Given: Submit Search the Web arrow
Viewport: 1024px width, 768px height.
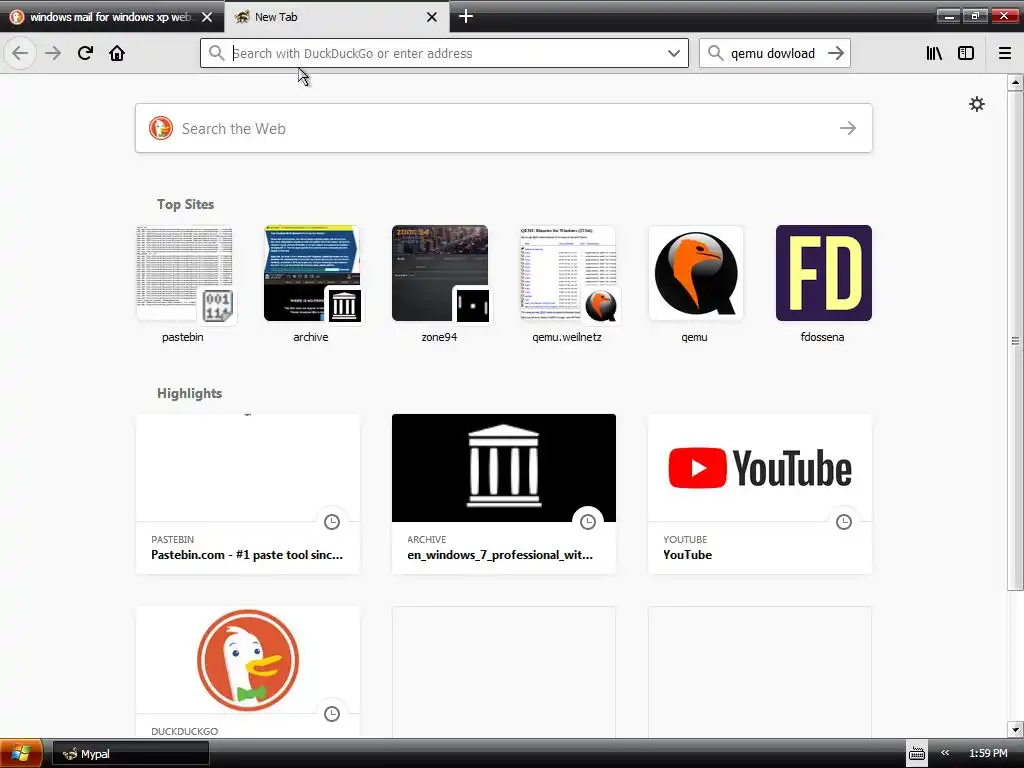Looking at the screenshot, I should [848, 128].
